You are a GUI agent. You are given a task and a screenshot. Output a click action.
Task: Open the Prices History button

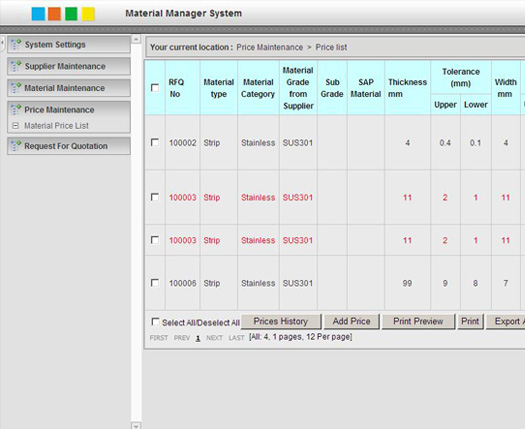pos(281,321)
